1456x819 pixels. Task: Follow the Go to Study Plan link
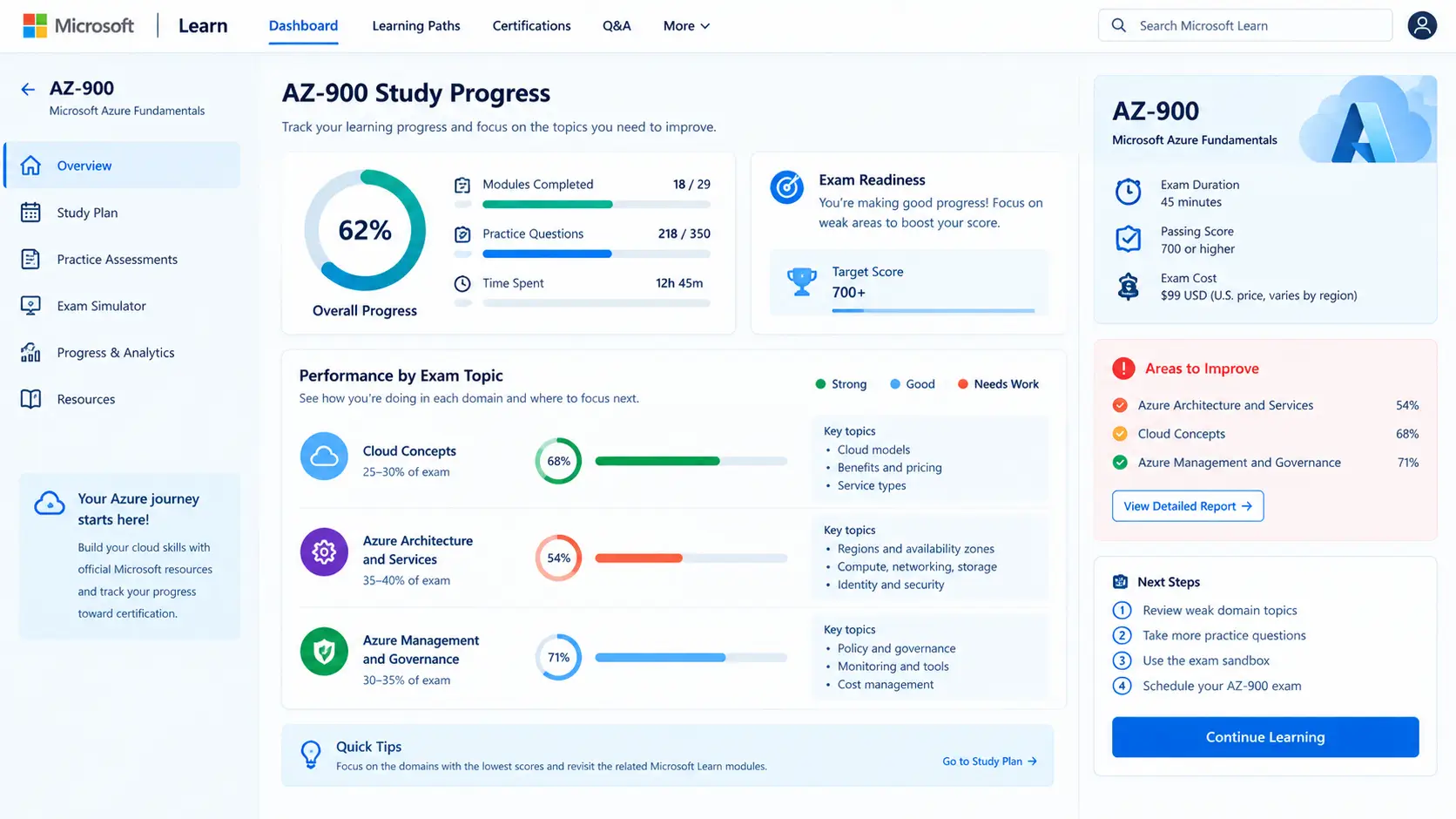pos(989,761)
